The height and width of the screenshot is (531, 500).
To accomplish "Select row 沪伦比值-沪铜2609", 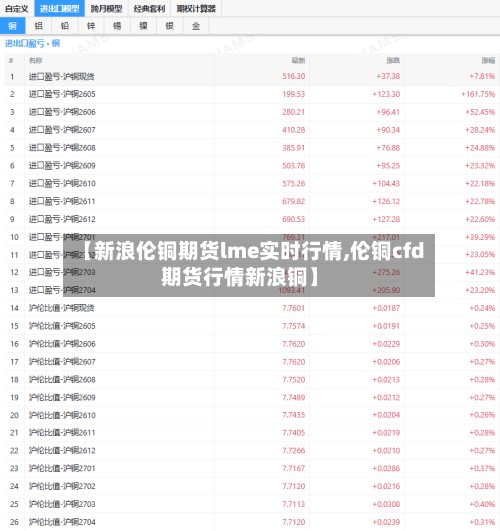I will pyautogui.click(x=252, y=398).
